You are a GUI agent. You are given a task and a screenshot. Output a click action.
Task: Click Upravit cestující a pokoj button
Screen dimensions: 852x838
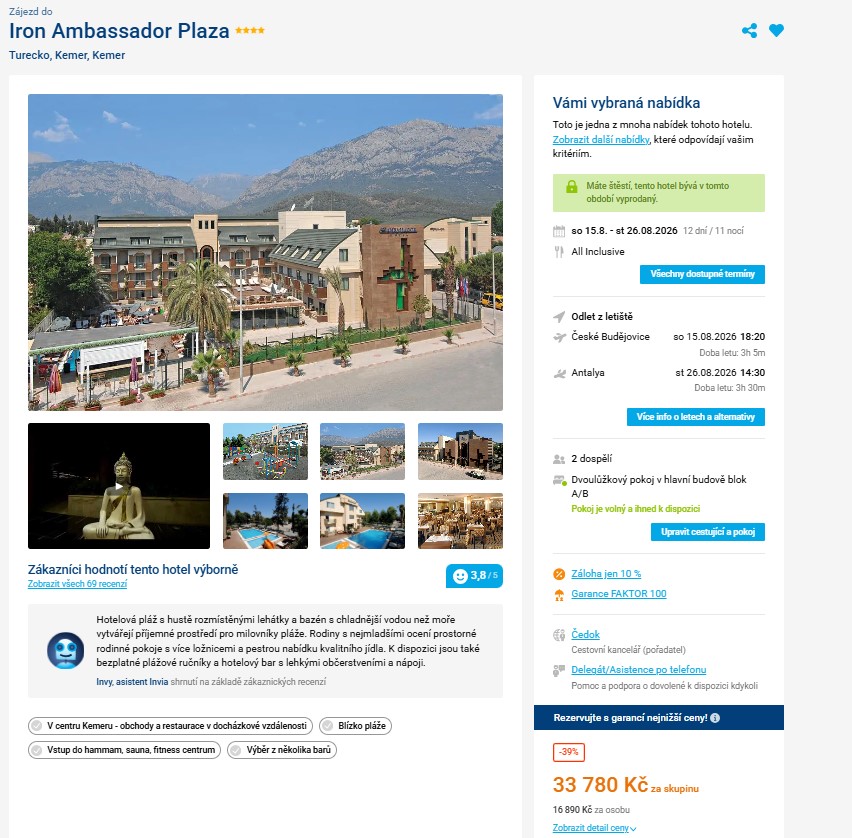[707, 531]
